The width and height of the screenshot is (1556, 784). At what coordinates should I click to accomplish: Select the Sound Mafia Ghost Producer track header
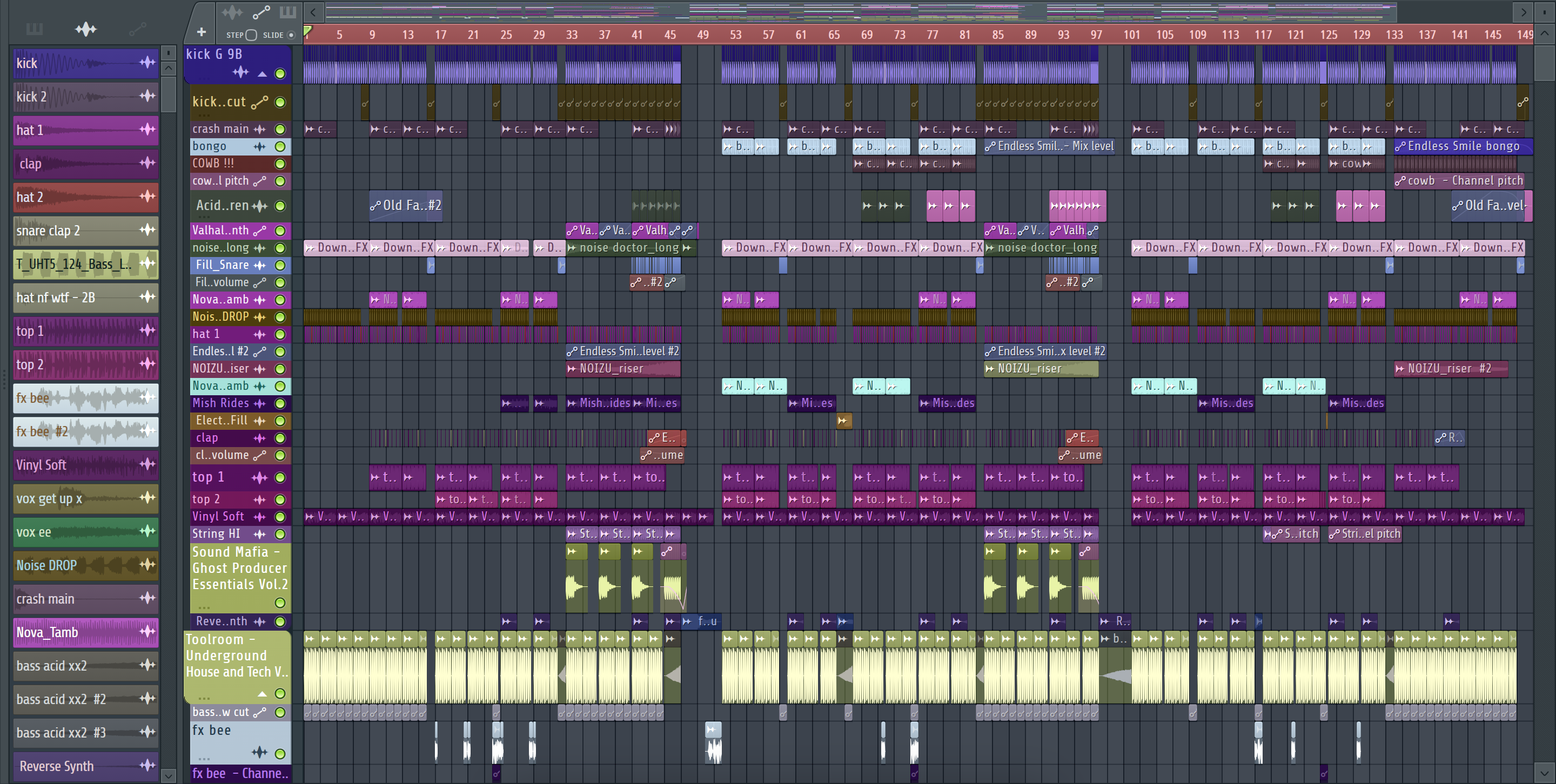pos(240,578)
